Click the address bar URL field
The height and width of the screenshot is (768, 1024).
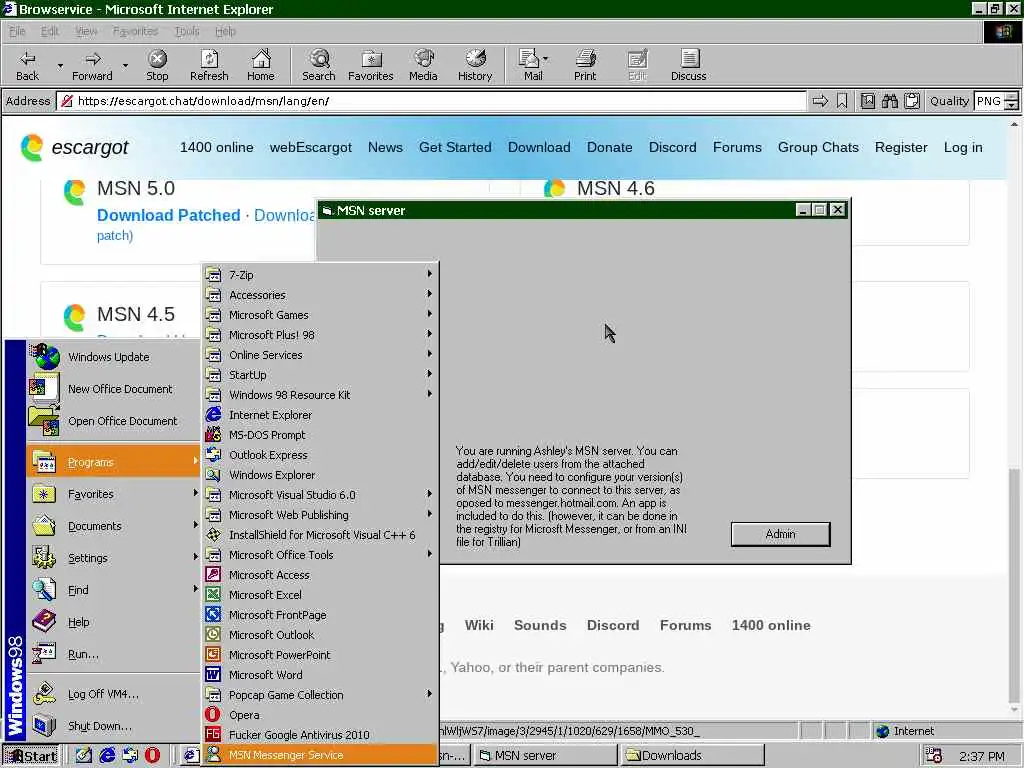(432, 101)
